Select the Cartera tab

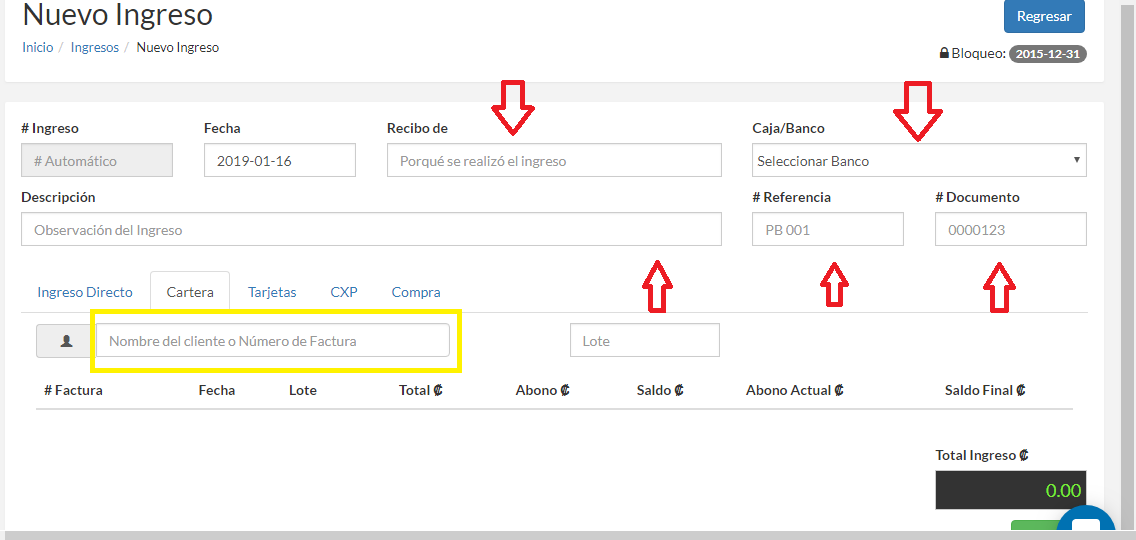pyautogui.click(x=190, y=292)
